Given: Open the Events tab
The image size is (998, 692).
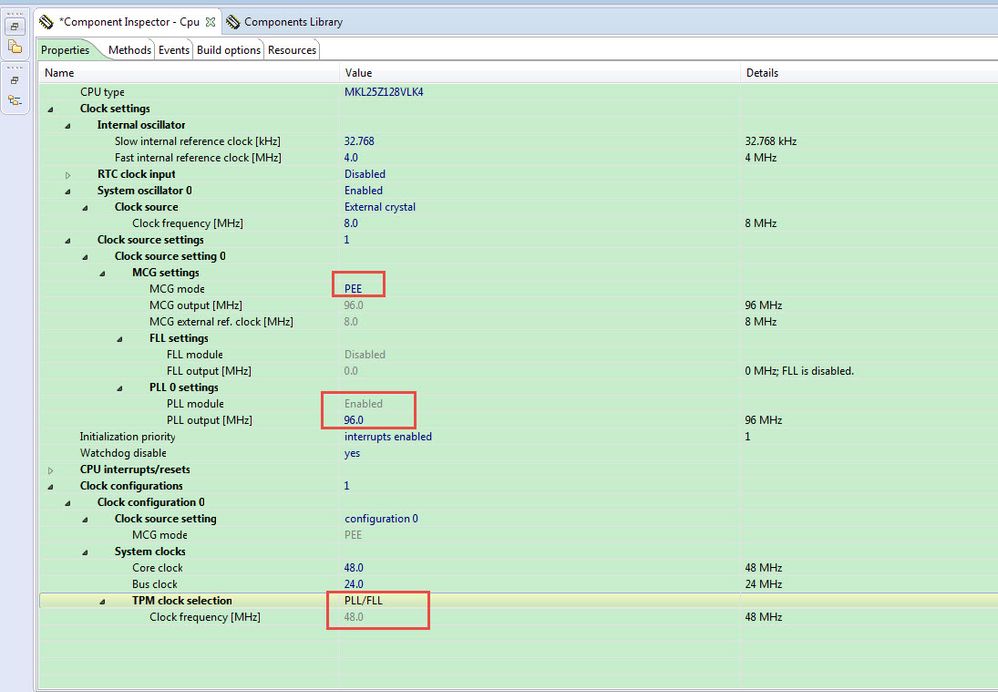Looking at the screenshot, I should pyautogui.click(x=174, y=50).
